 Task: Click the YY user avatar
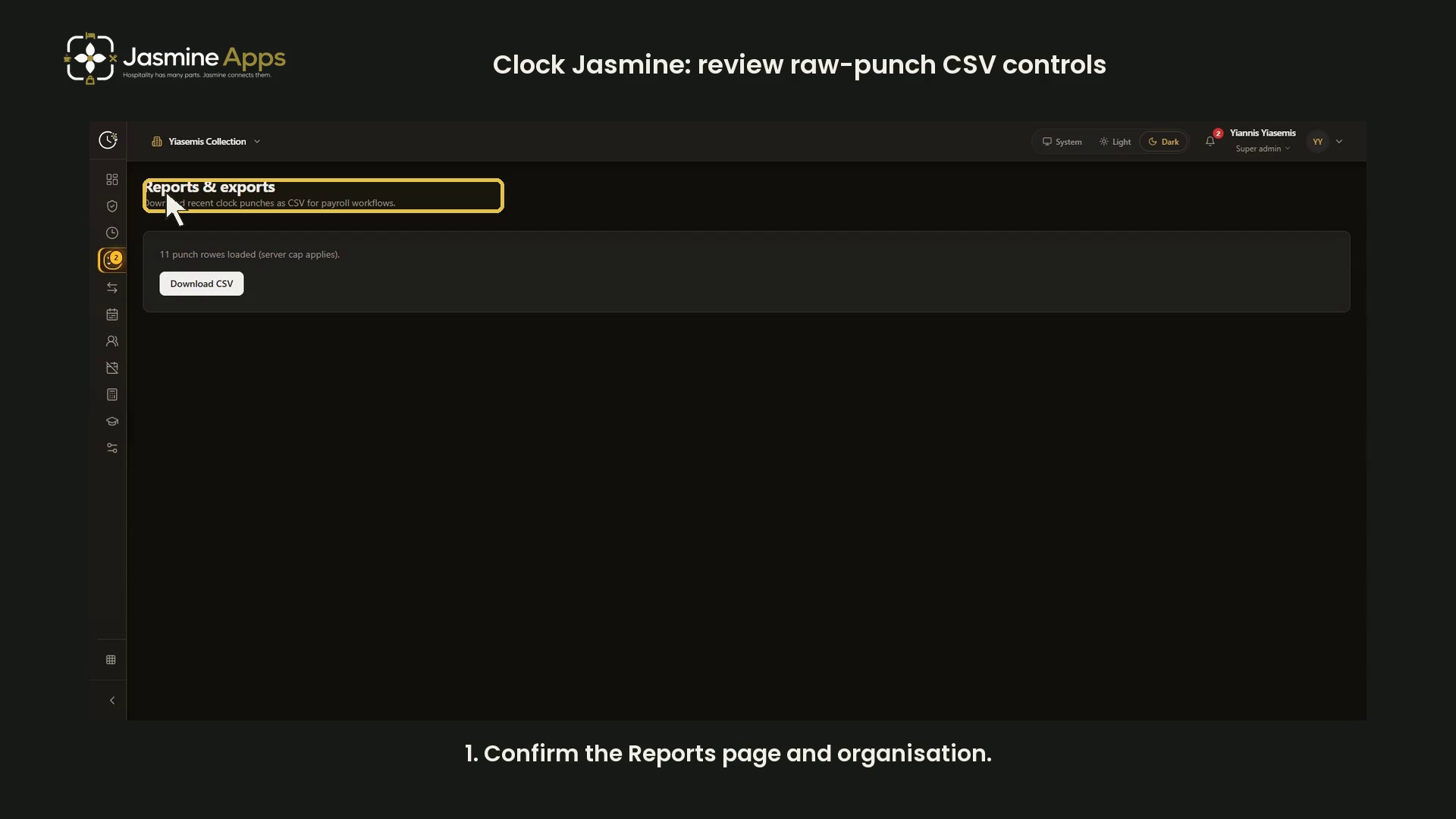(x=1318, y=142)
